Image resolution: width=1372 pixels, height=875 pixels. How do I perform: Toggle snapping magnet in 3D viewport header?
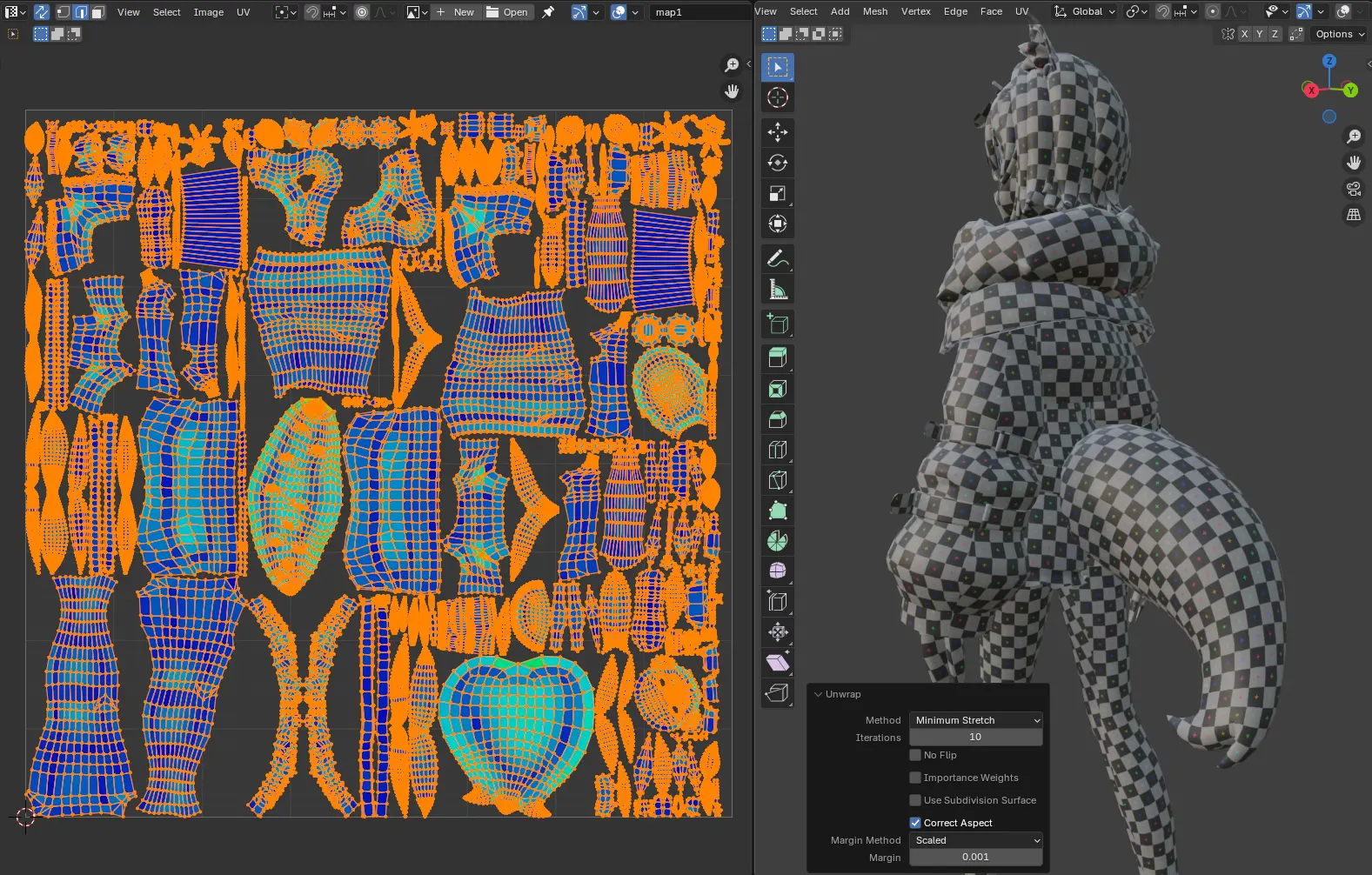click(1162, 11)
